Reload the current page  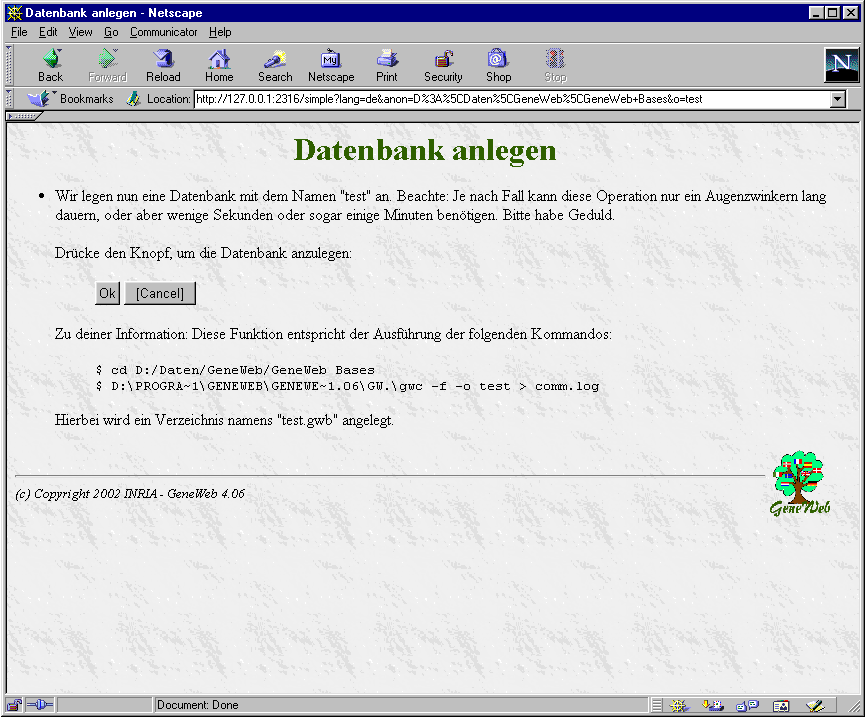pos(163,66)
